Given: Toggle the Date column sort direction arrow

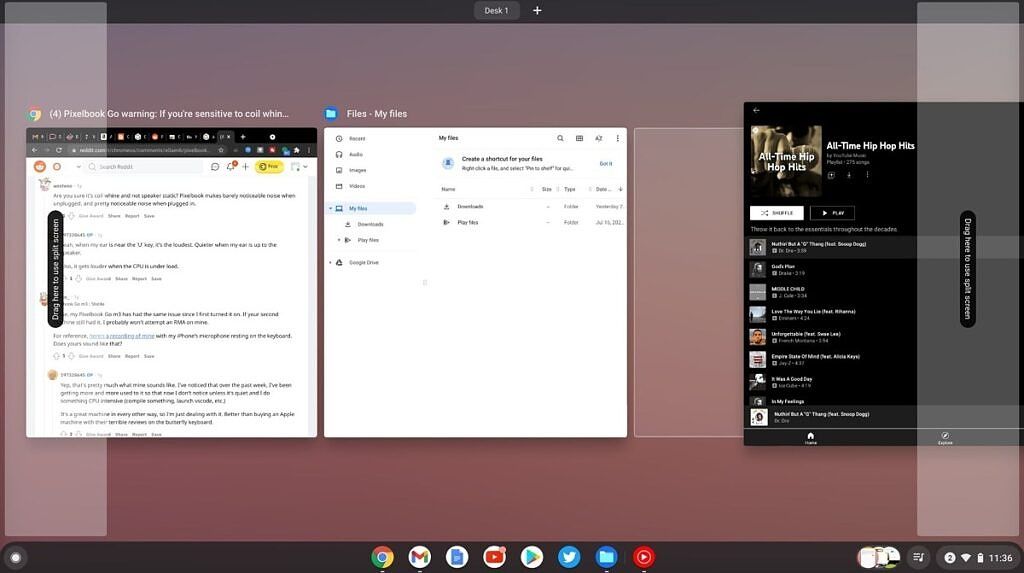Looking at the screenshot, I should pyautogui.click(x=620, y=189).
